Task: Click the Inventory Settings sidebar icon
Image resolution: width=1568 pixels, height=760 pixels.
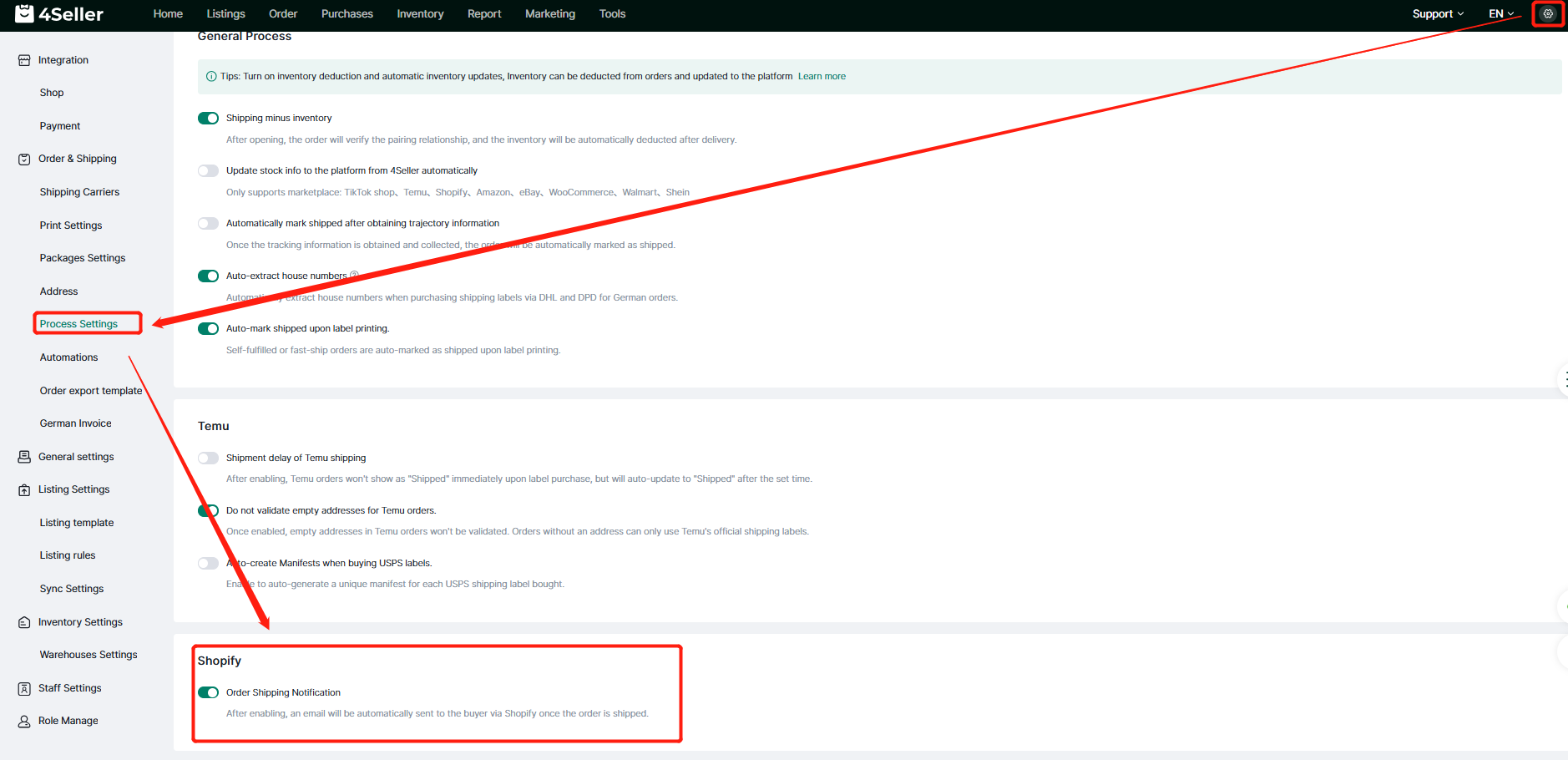Action: [x=24, y=622]
